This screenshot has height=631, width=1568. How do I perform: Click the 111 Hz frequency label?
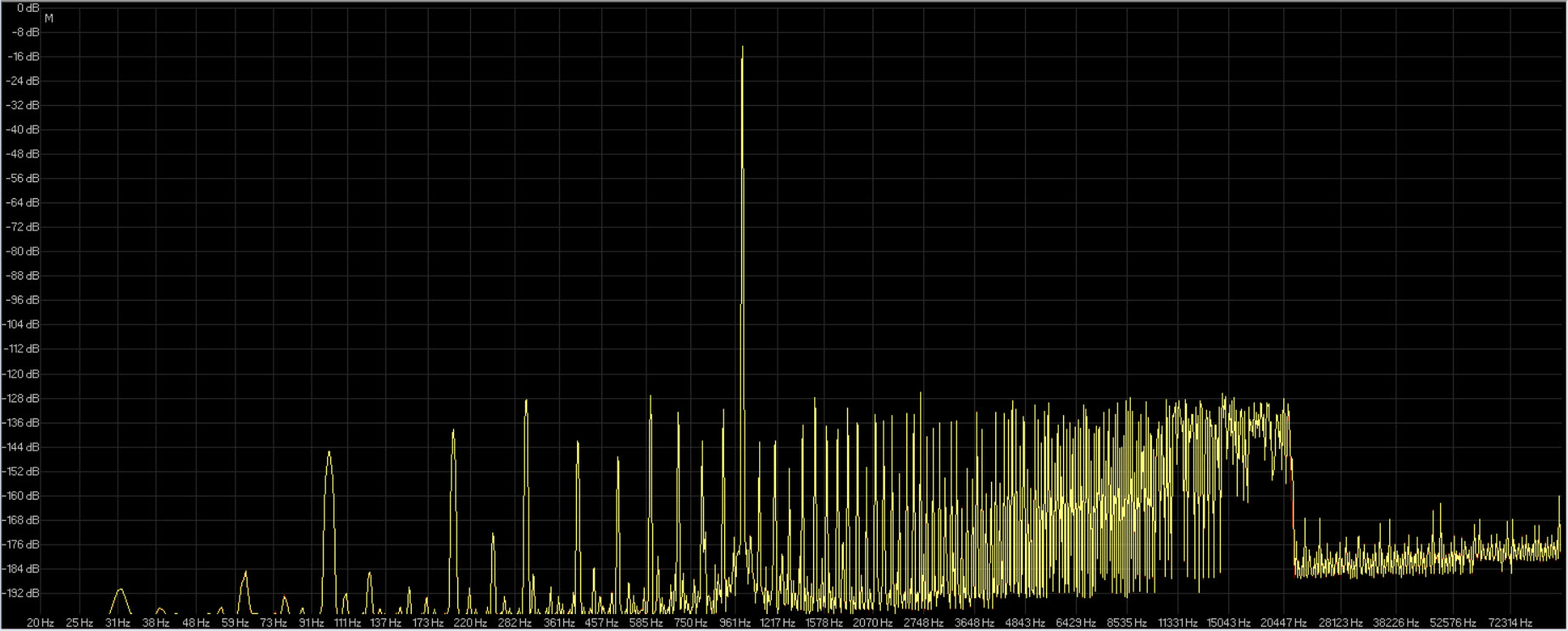click(x=347, y=623)
